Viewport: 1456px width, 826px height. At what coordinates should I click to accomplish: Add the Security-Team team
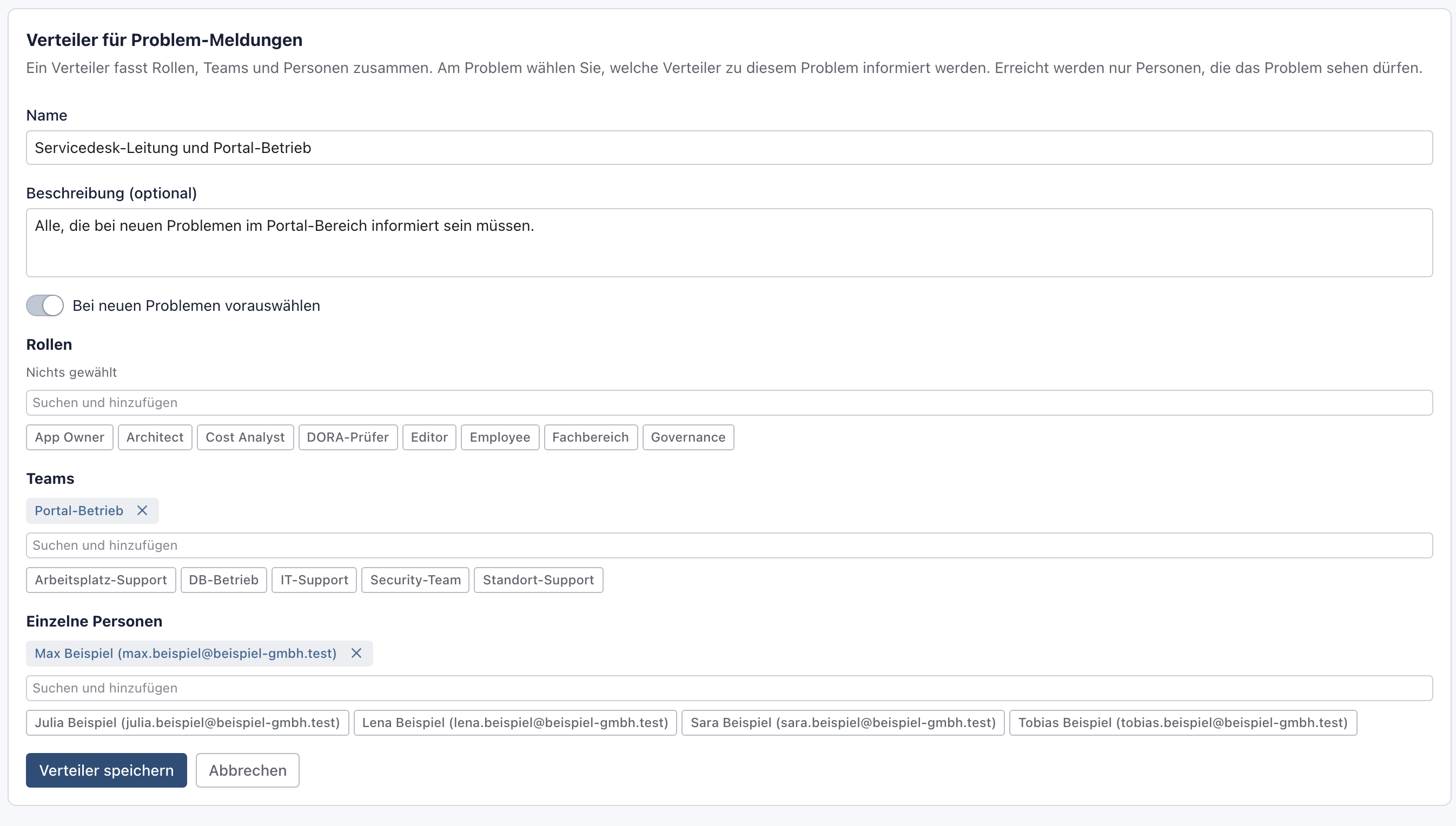point(415,580)
